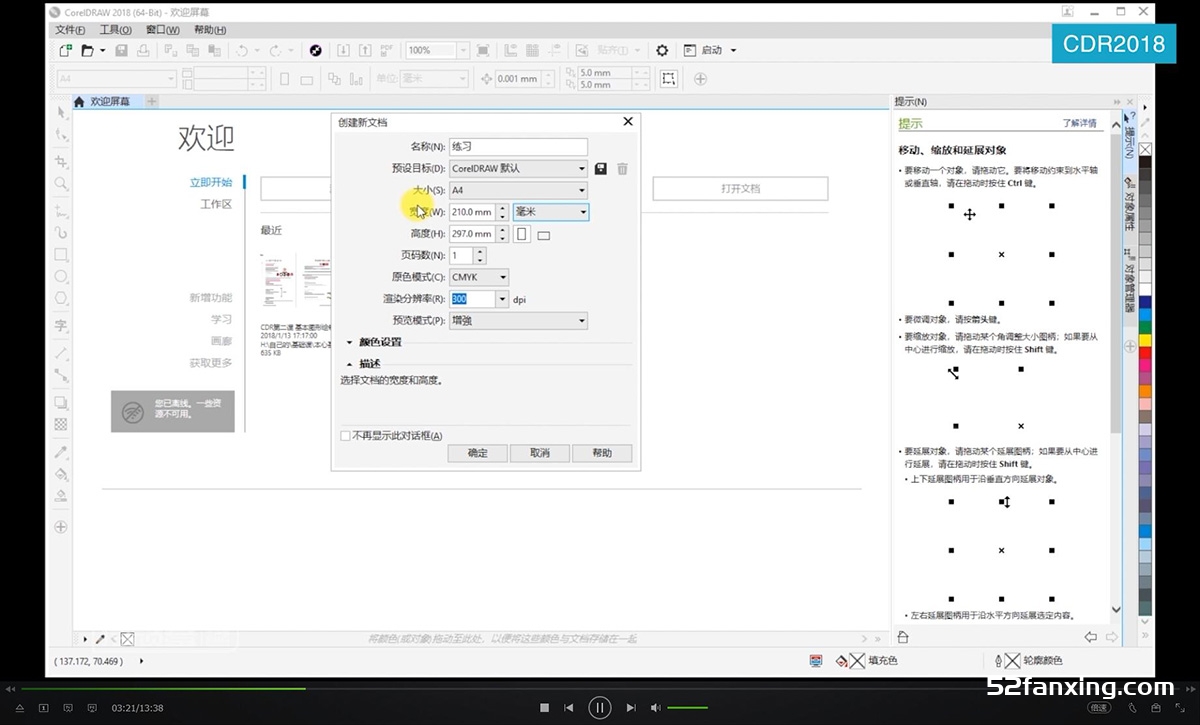Select the Polygon tool in the toolbox
1200x725 pixels.
61,299
